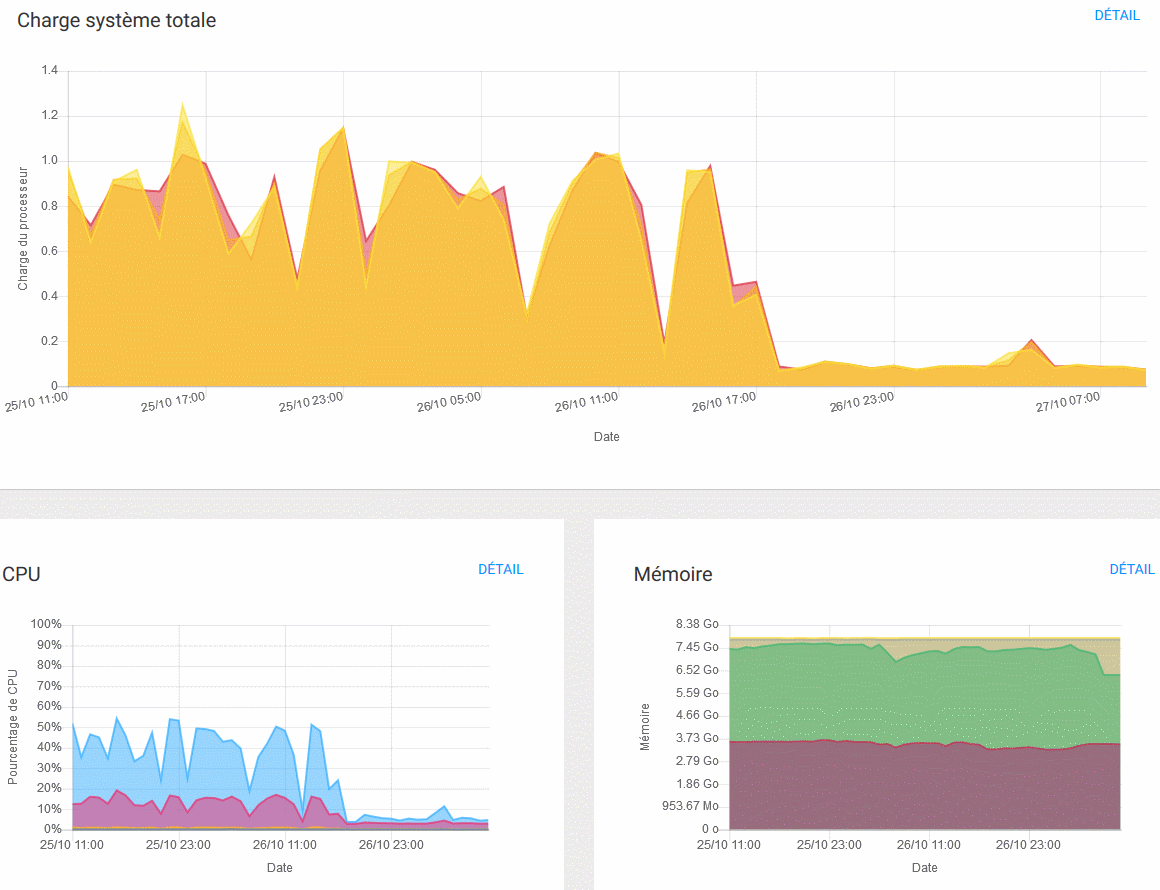Click the 50% label on CPU chart
The image size is (1160, 890).
[x=49, y=727]
